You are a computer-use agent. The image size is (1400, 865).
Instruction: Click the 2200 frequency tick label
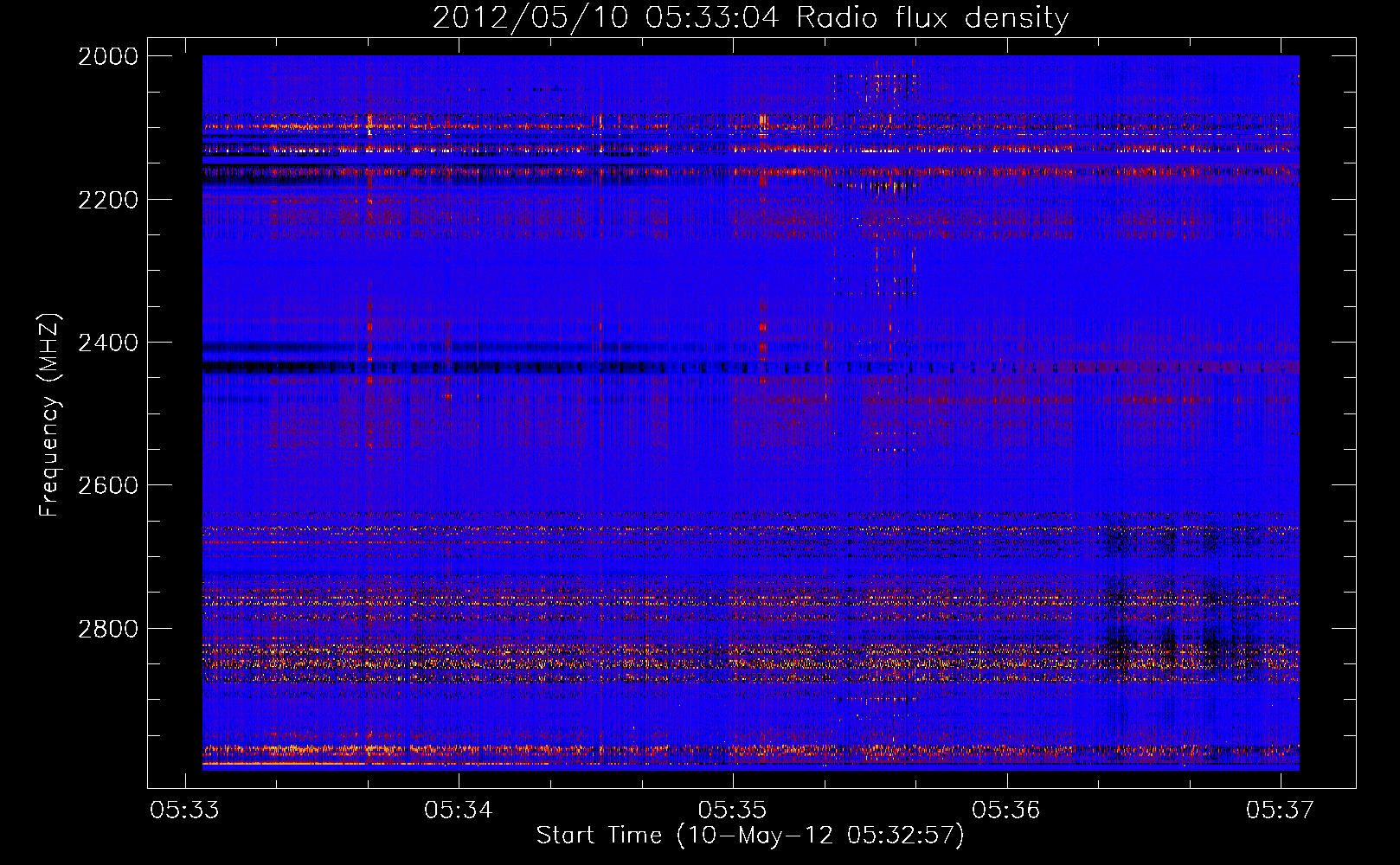coord(108,200)
